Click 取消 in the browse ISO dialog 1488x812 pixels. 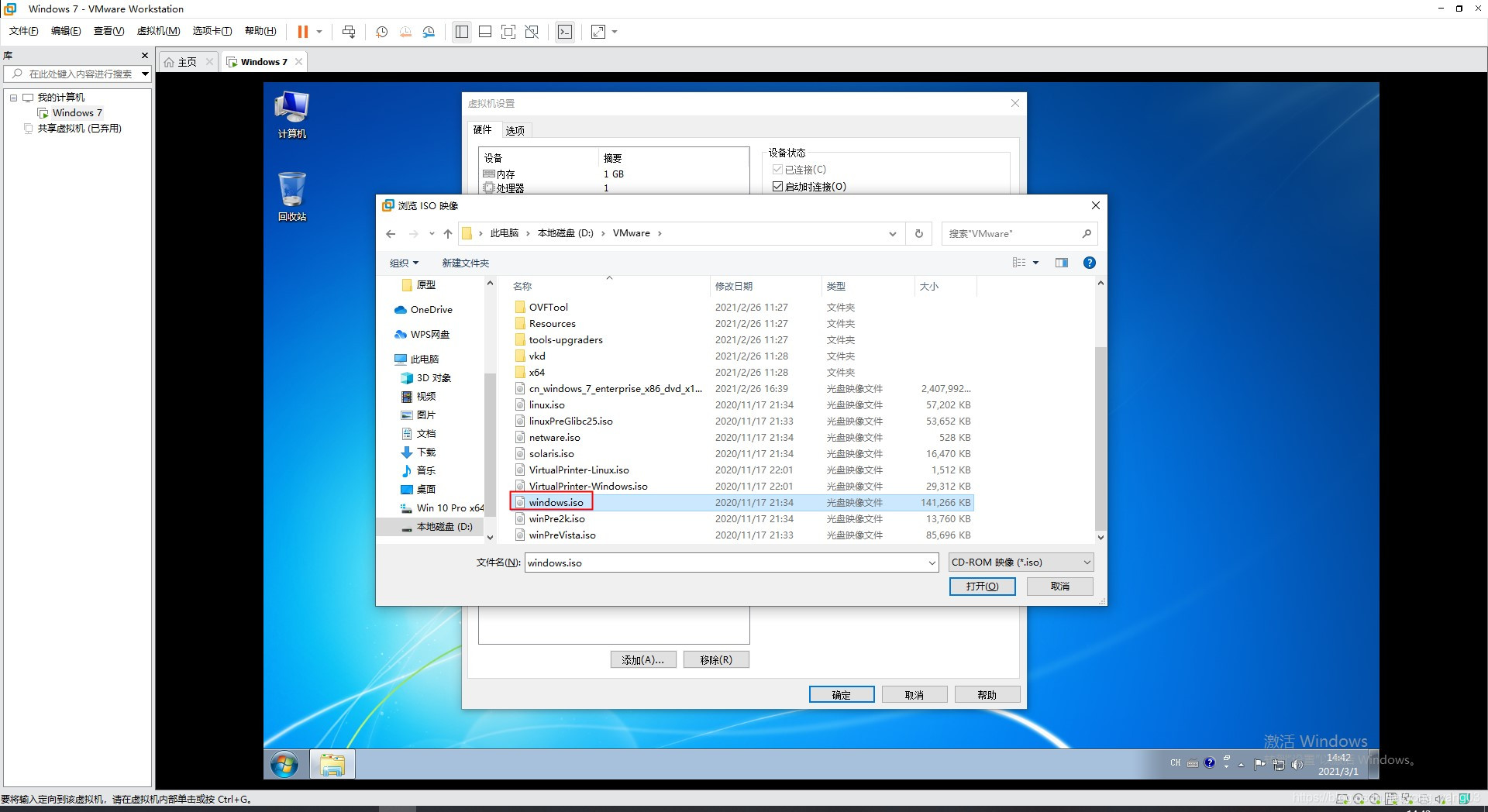click(x=1059, y=587)
